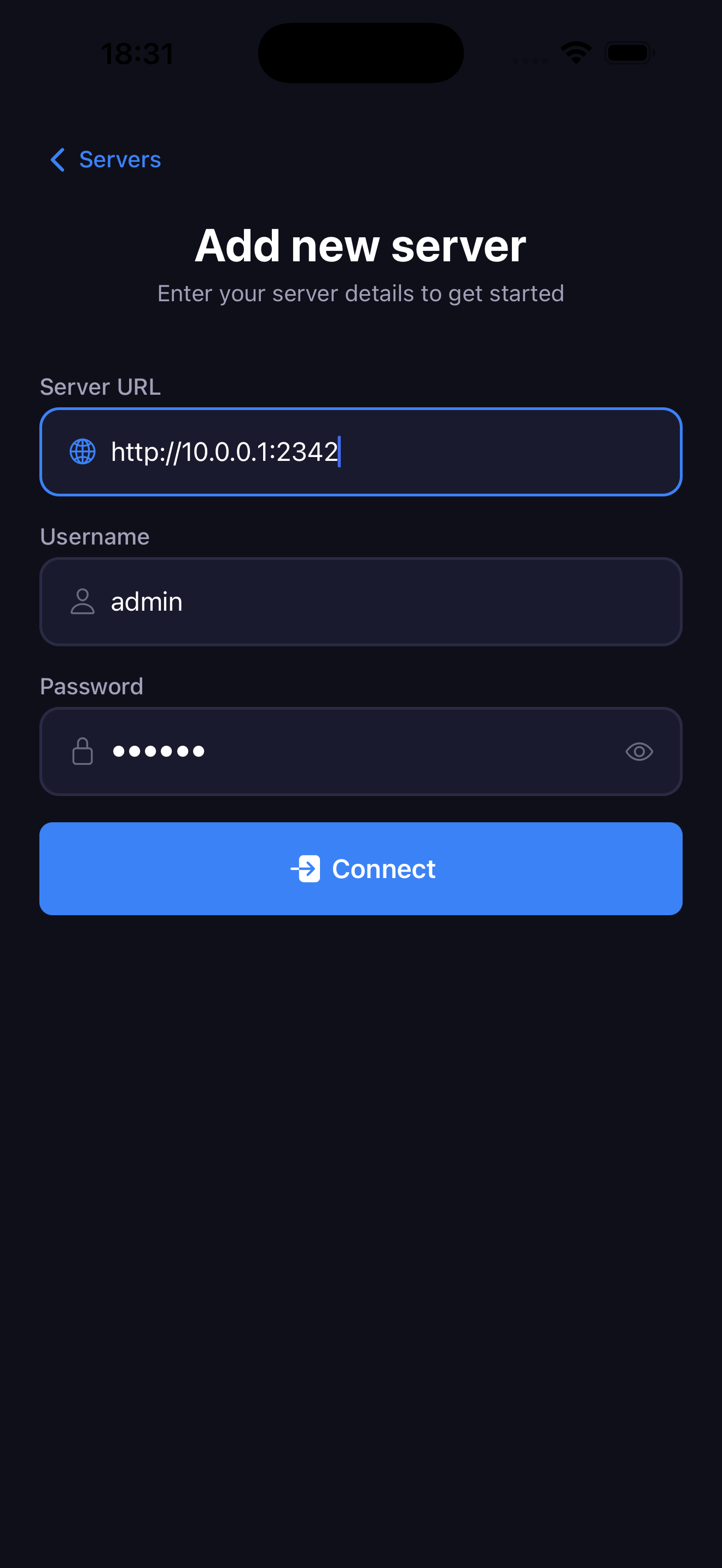Image resolution: width=722 pixels, height=1568 pixels.
Task: Click the "Username" label
Action: [x=95, y=536]
